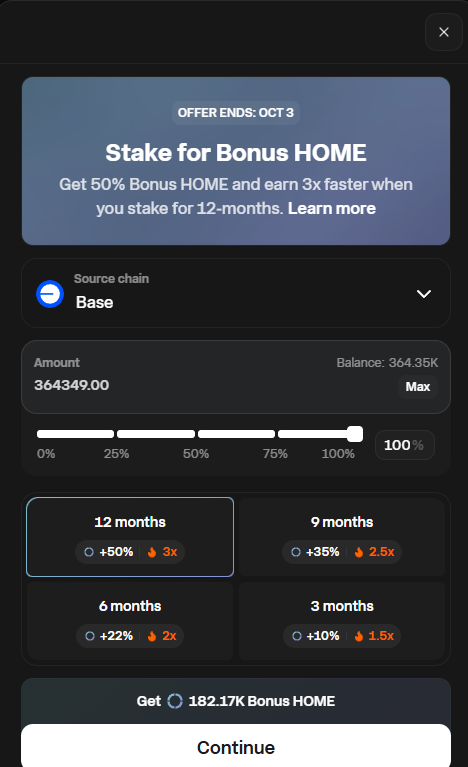Click the Base chain logo icon
468x767 pixels.
50,294
